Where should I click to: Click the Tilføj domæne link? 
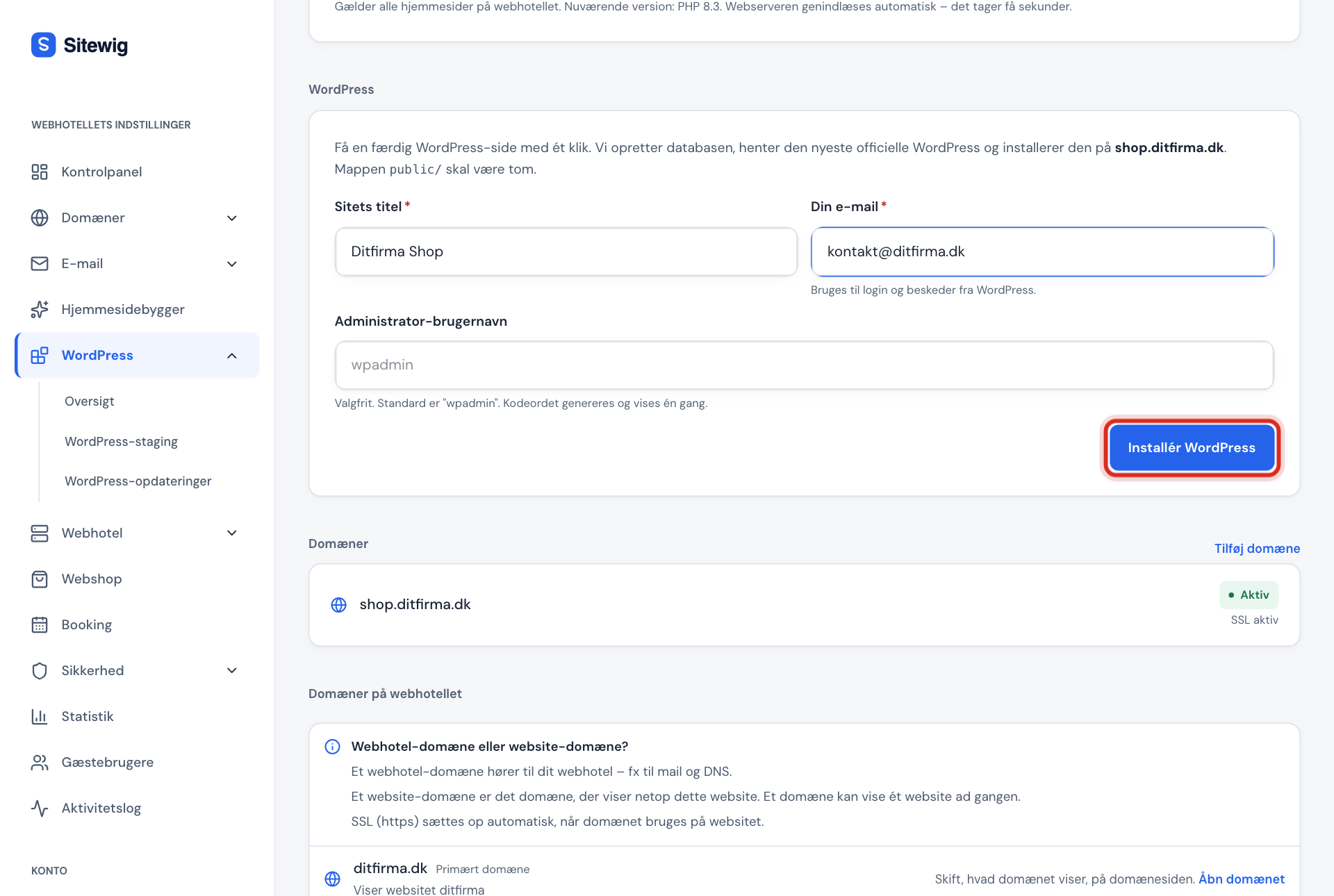pyautogui.click(x=1257, y=548)
